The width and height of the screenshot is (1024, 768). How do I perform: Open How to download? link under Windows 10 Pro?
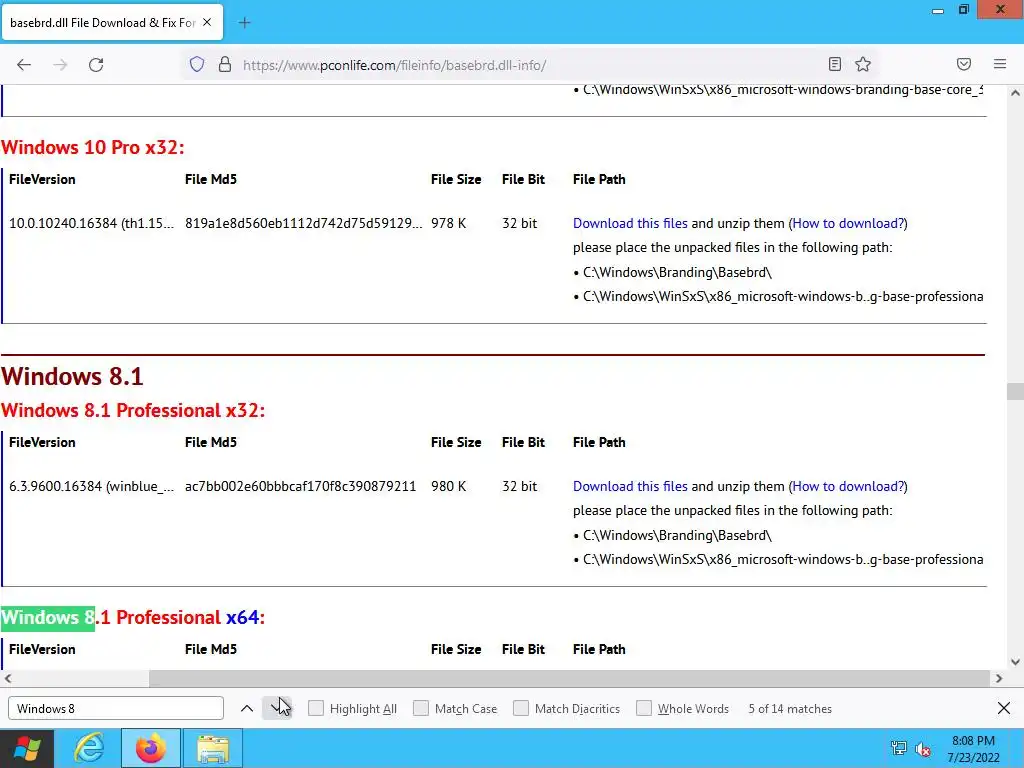848,223
